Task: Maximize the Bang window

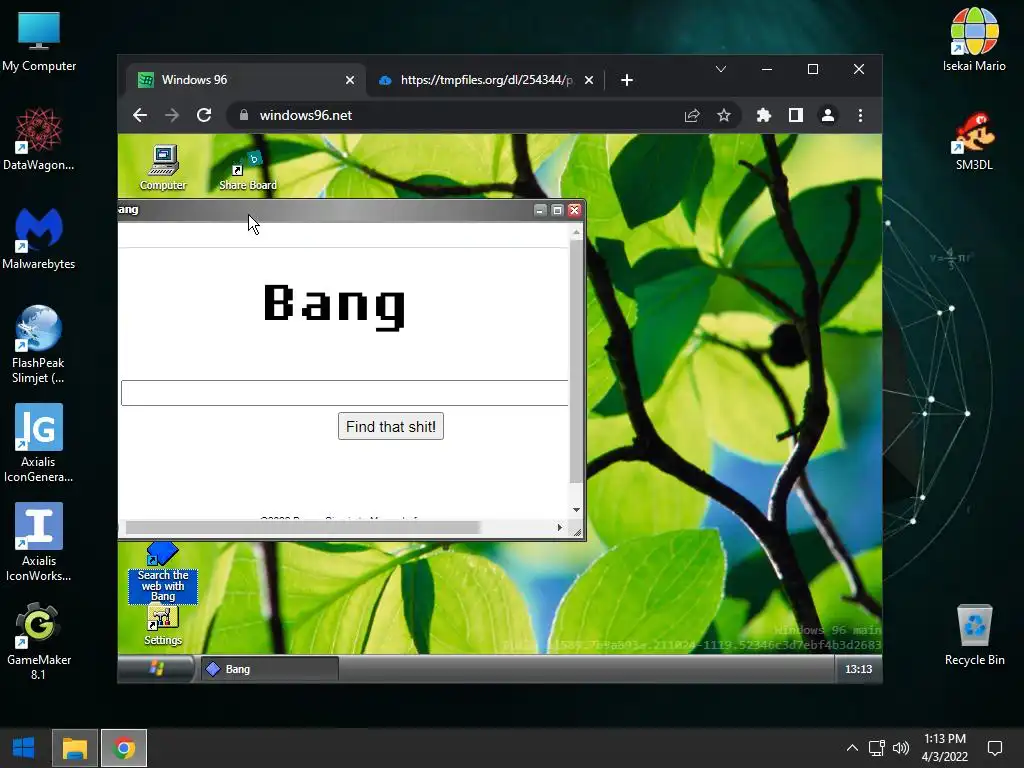Action: pyautogui.click(x=557, y=210)
